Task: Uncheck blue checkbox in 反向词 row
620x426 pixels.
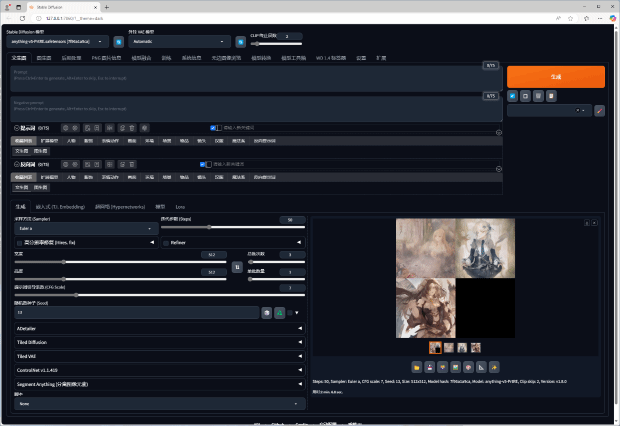Action: pos(202,165)
